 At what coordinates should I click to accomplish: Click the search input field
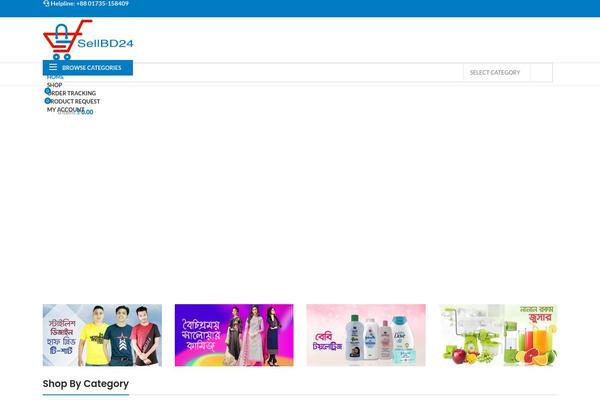(298, 72)
